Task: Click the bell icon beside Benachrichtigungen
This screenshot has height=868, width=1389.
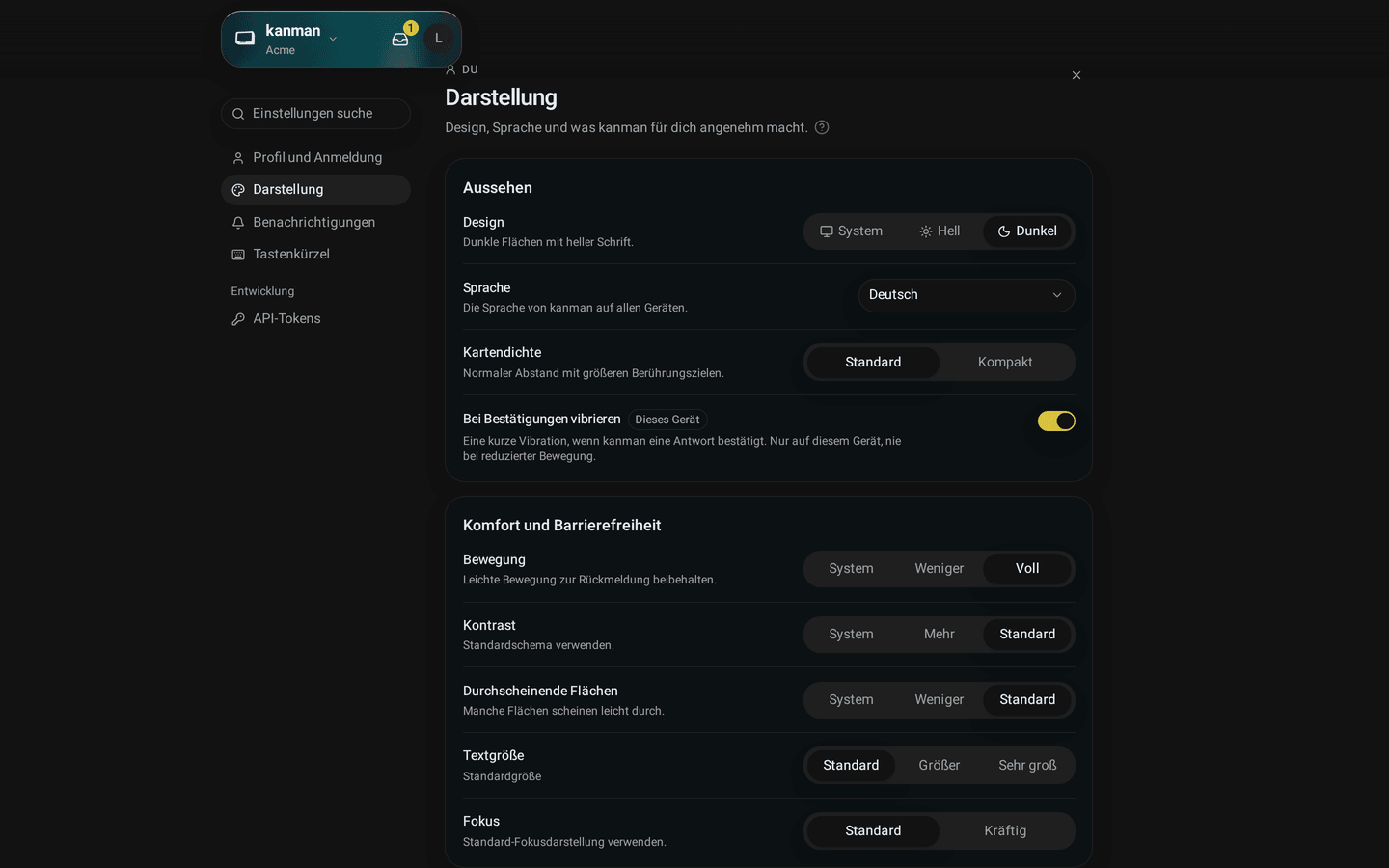Action: point(238,223)
